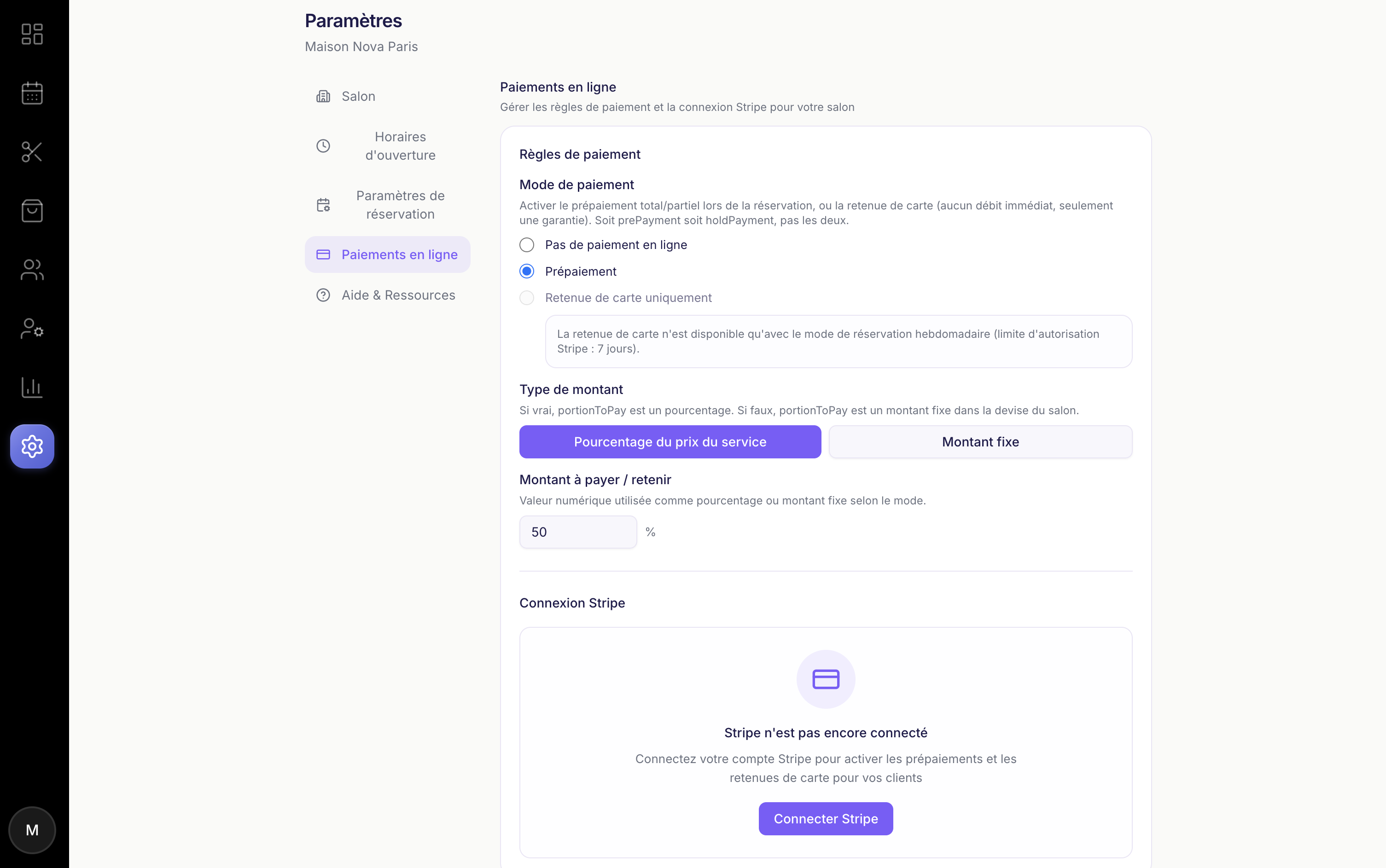
Task: Open the shopping bag products section
Action: pos(32,211)
